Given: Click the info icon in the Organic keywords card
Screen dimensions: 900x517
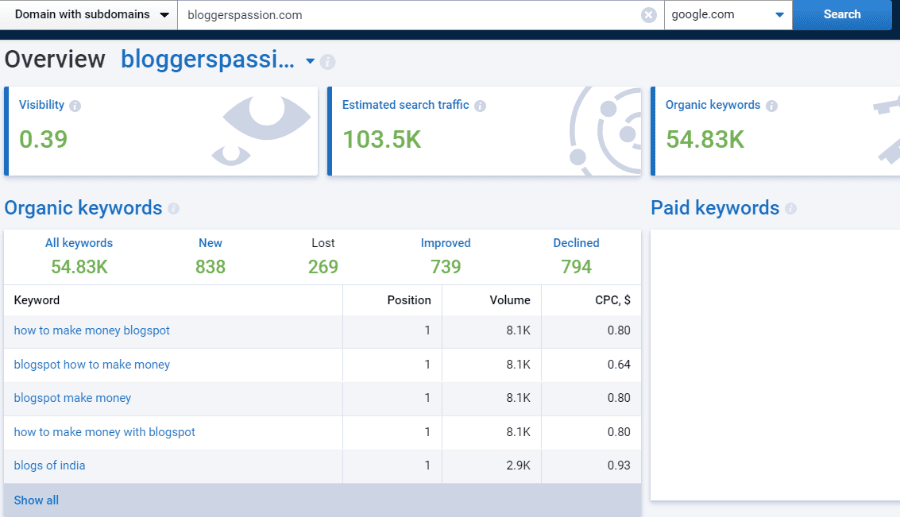Looking at the screenshot, I should [771, 106].
